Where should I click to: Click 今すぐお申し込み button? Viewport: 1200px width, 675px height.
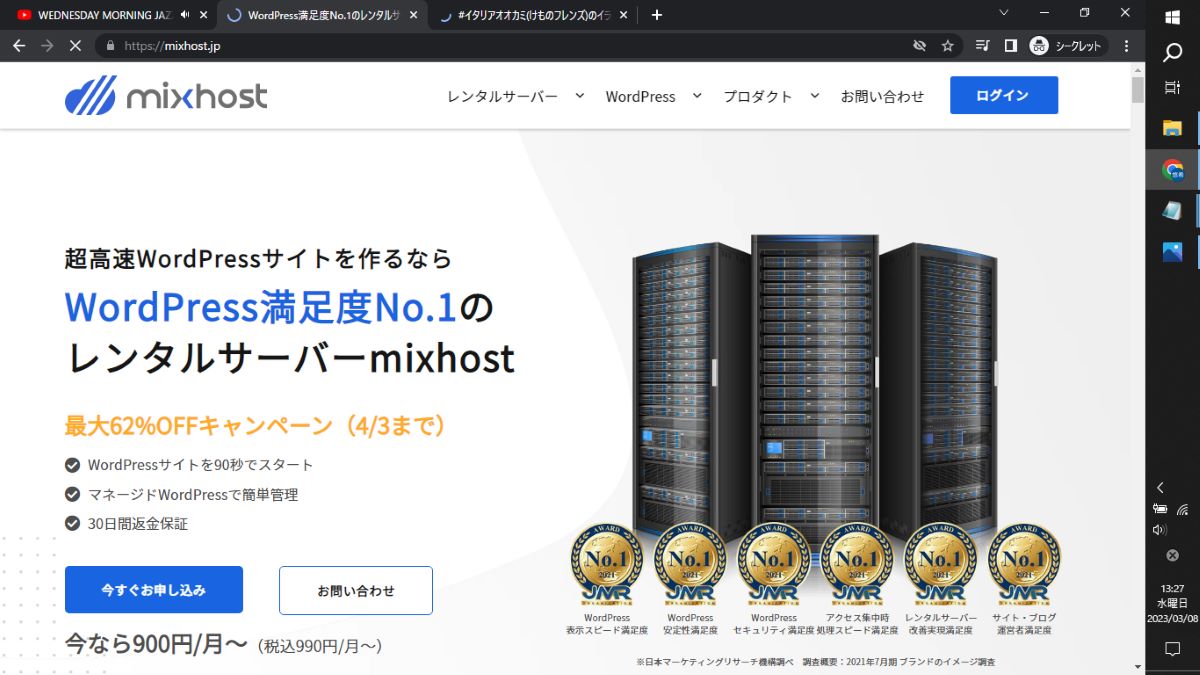pyautogui.click(x=154, y=590)
